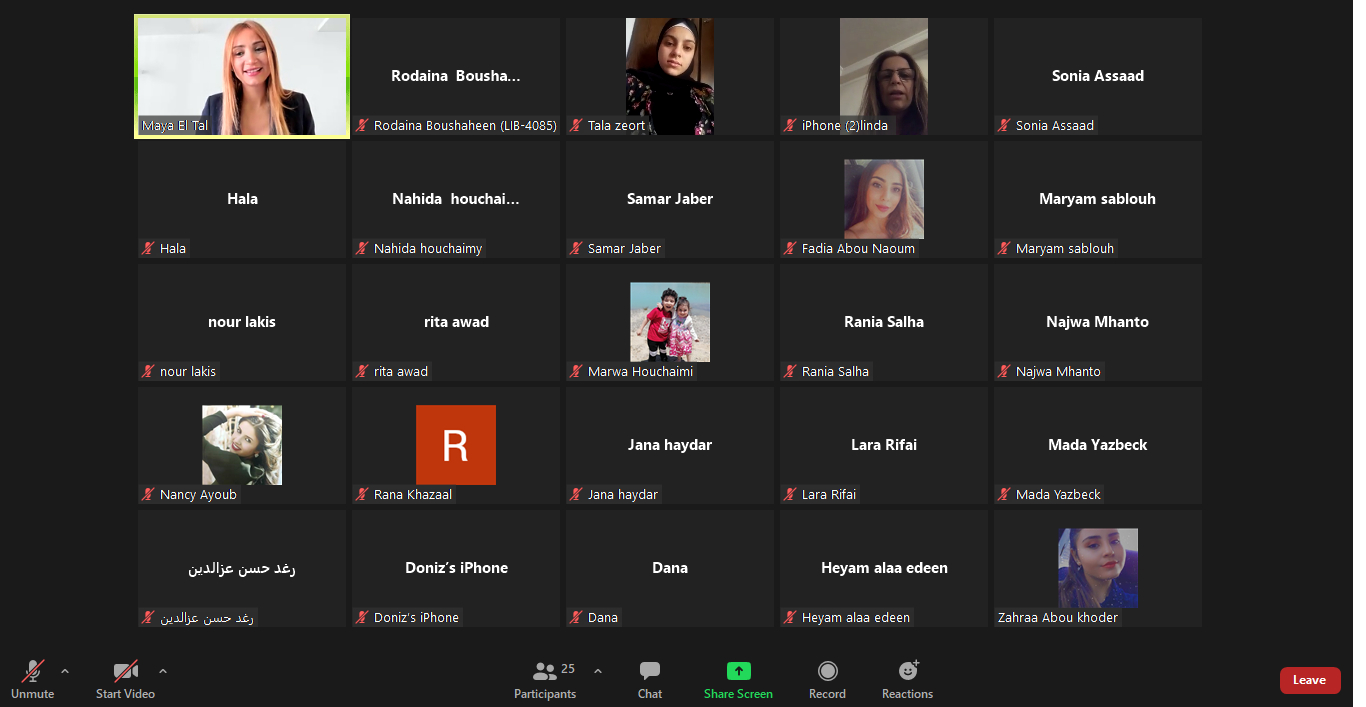Click muted mic icon beside Maryam sablouh label

coord(1004,249)
